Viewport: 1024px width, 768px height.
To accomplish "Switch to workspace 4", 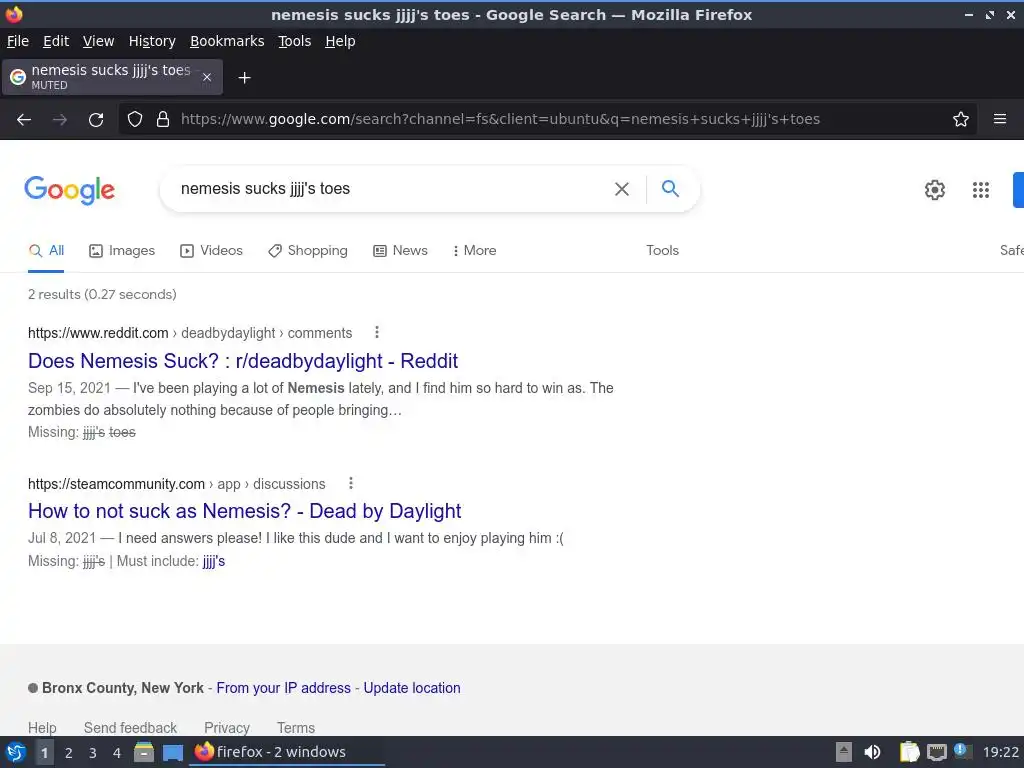I will pos(117,753).
